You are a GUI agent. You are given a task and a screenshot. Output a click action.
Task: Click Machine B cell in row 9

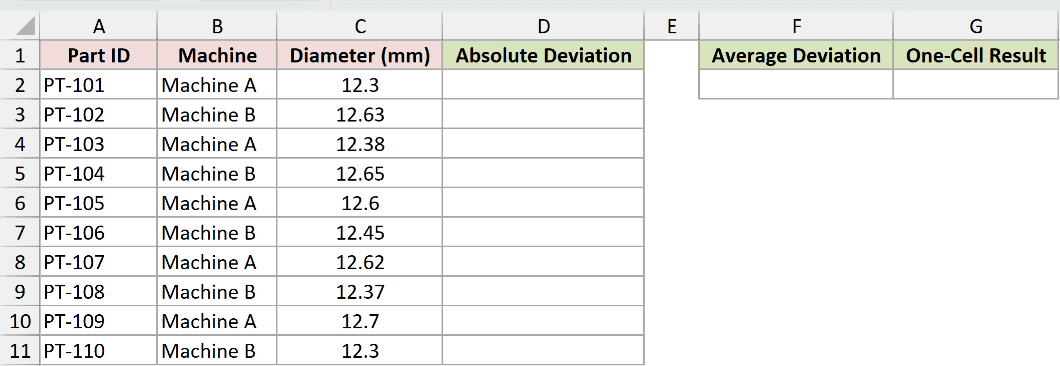217,292
